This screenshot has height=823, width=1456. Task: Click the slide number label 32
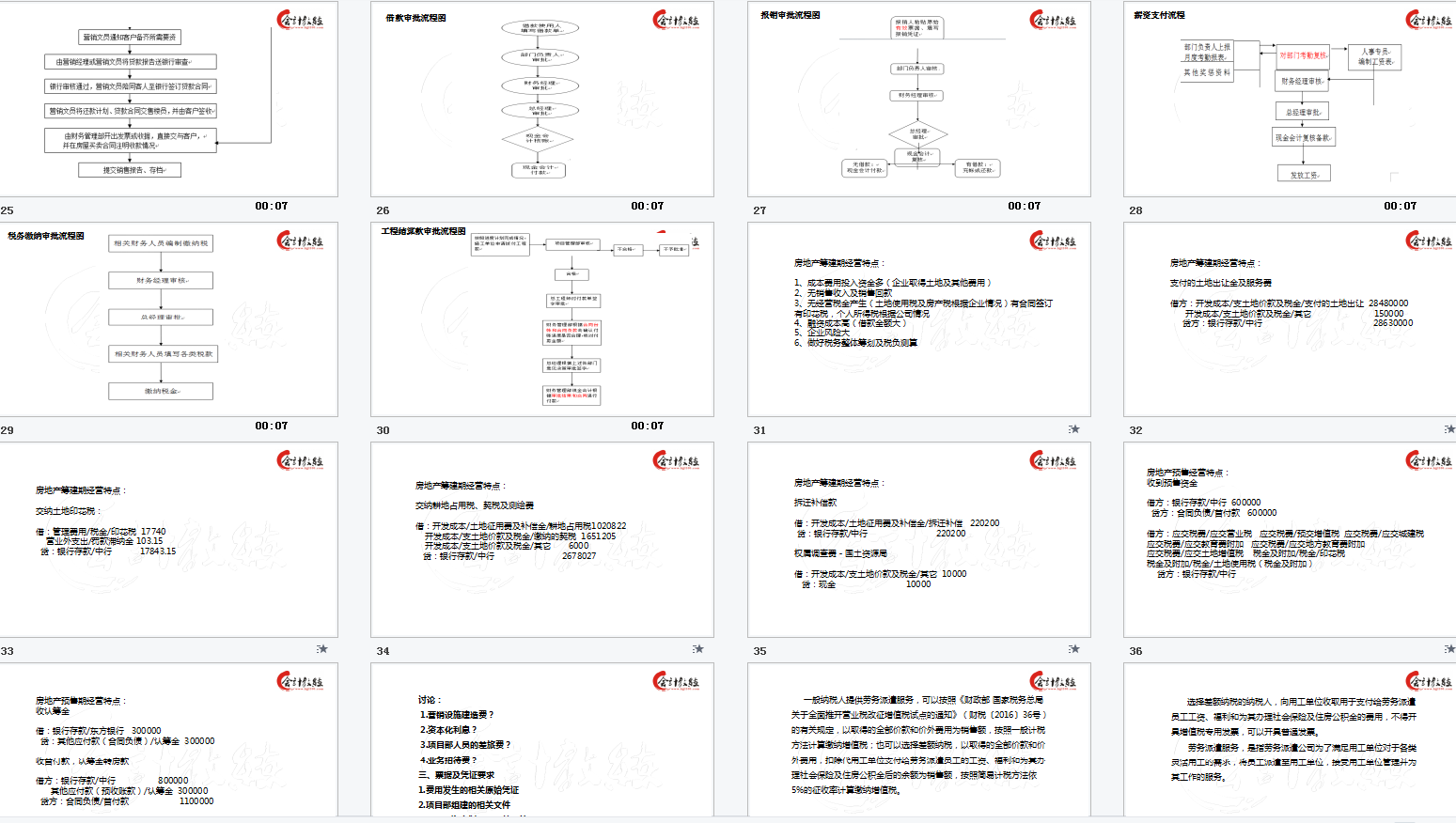click(1135, 430)
